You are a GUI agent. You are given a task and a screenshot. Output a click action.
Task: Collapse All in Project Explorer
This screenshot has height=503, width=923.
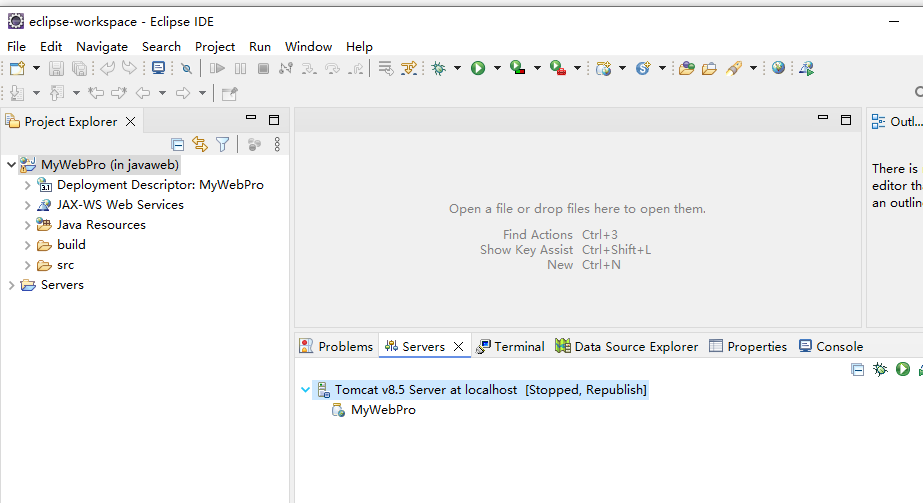(x=177, y=144)
